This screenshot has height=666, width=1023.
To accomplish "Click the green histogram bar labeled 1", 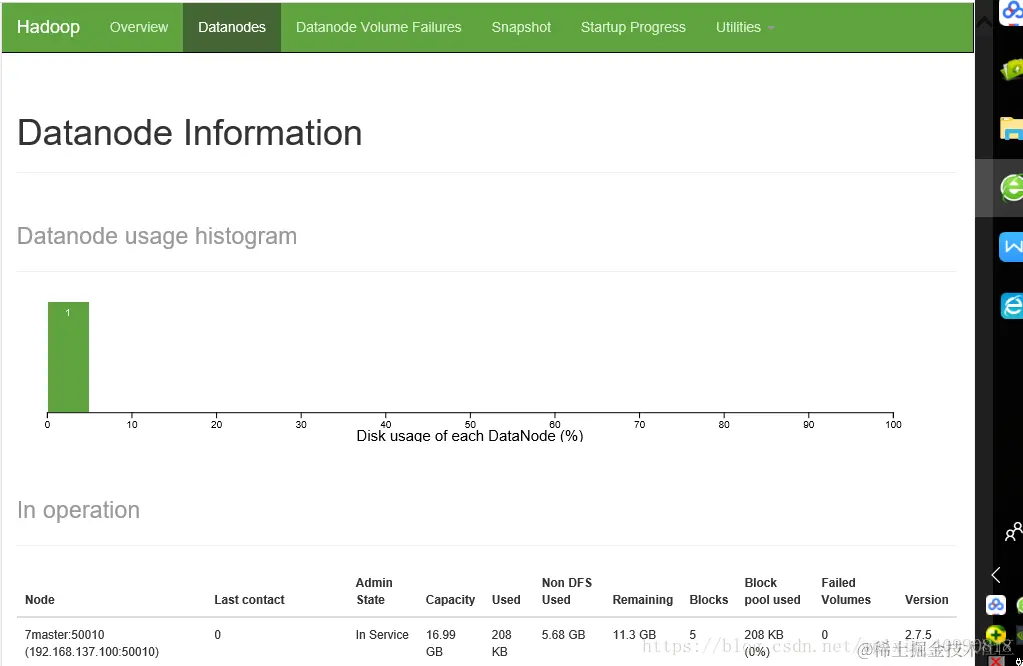I will pyautogui.click(x=69, y=357).
